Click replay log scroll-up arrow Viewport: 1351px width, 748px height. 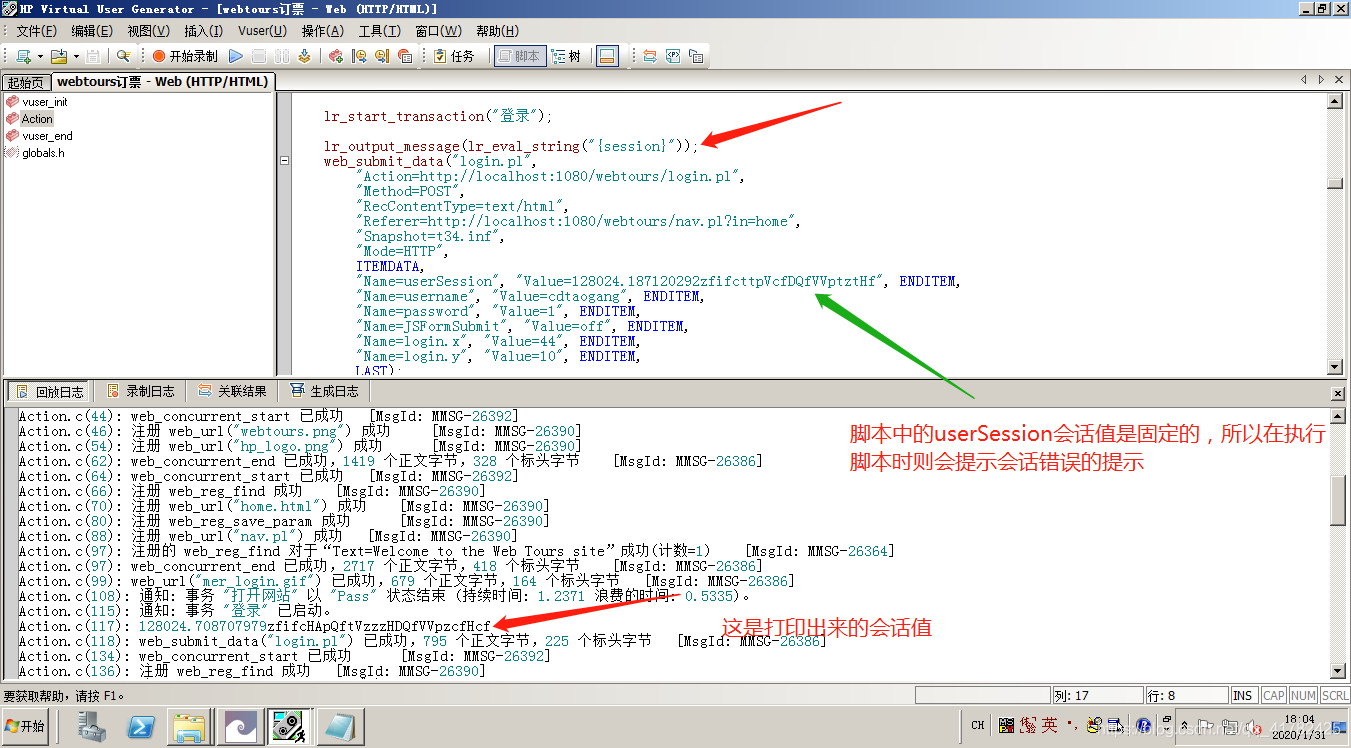coord(1338,415)
